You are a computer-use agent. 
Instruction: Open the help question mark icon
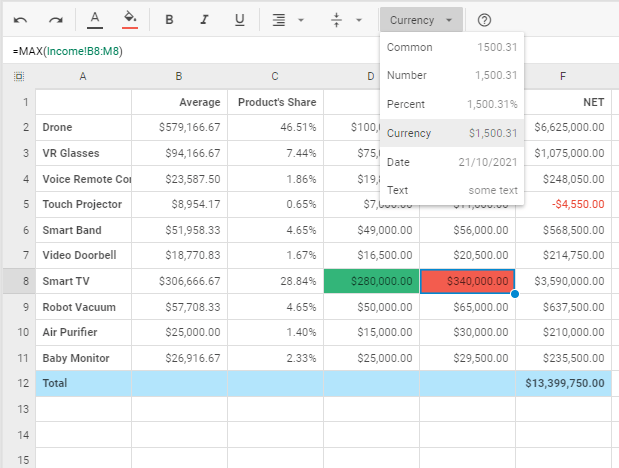[x=484, y=20]
